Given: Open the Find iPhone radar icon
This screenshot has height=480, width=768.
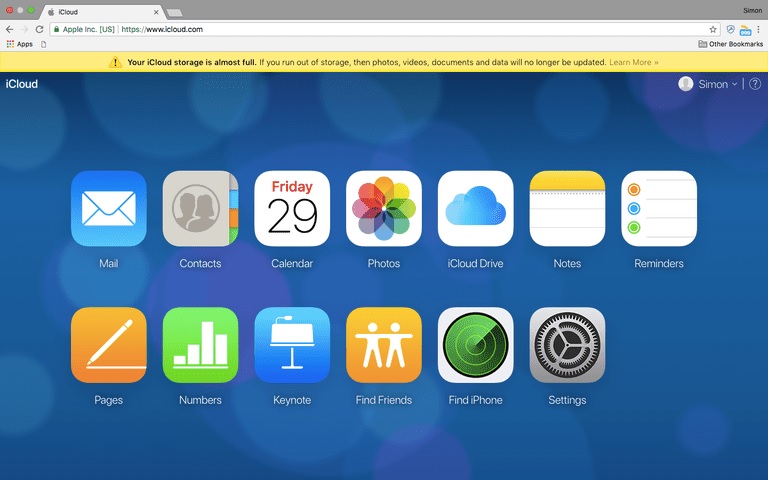Looking at the screenshot, I should click(476, 345).
